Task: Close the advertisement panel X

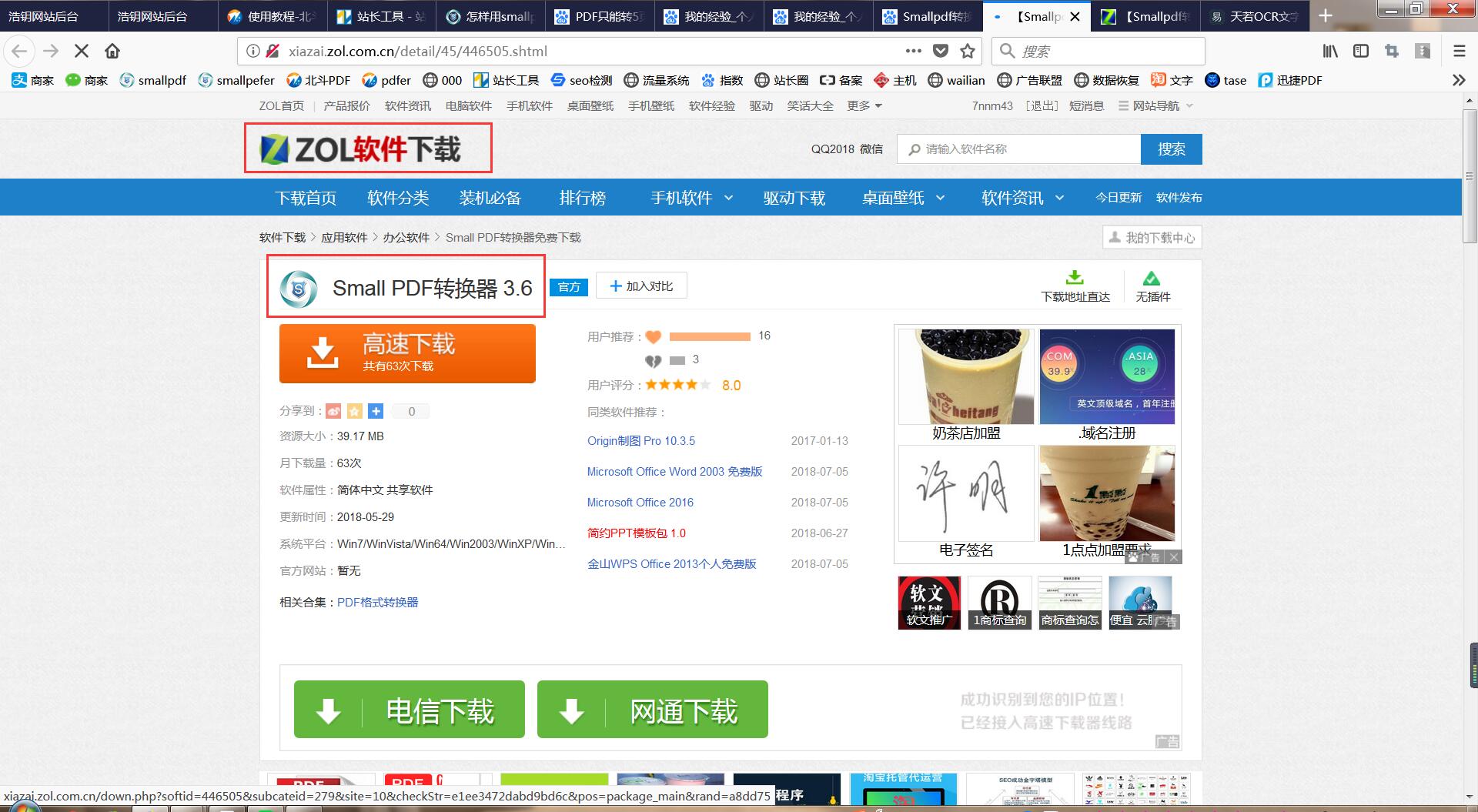Action: [x=1173, y=556]
